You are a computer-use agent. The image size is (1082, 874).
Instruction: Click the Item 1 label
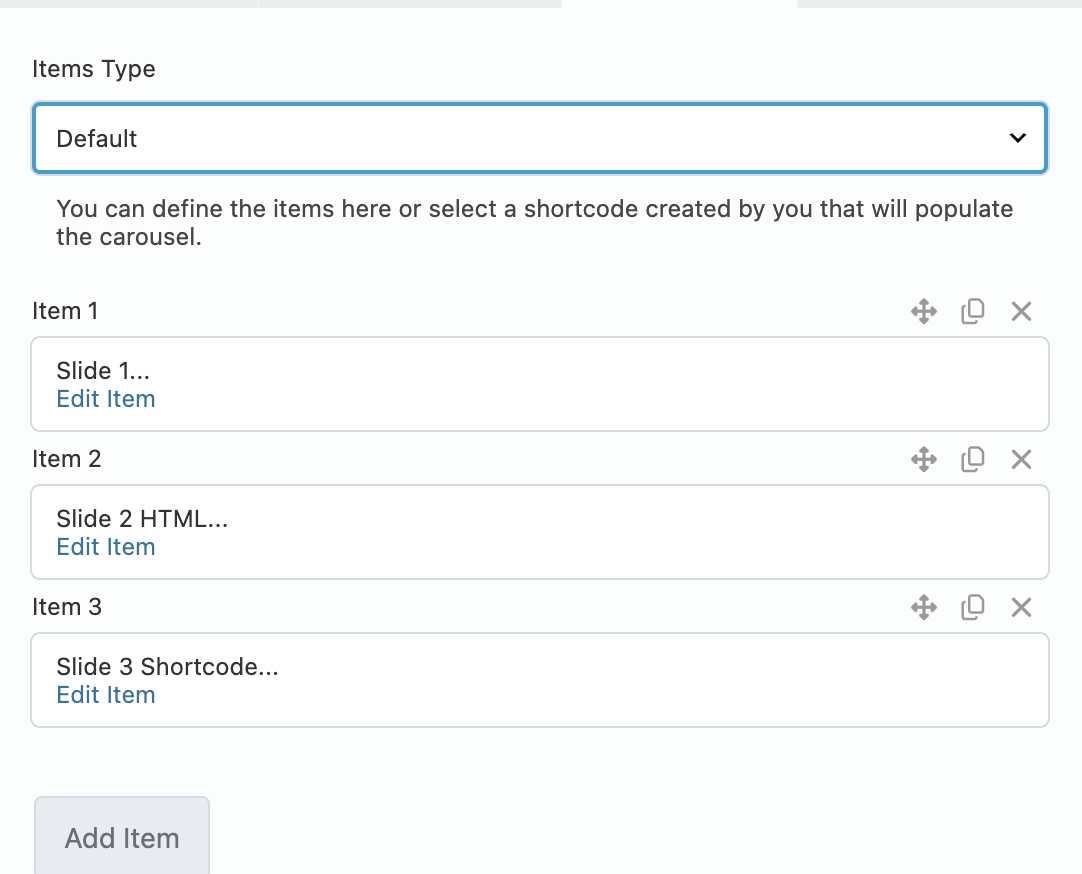(x=65, y=311)
